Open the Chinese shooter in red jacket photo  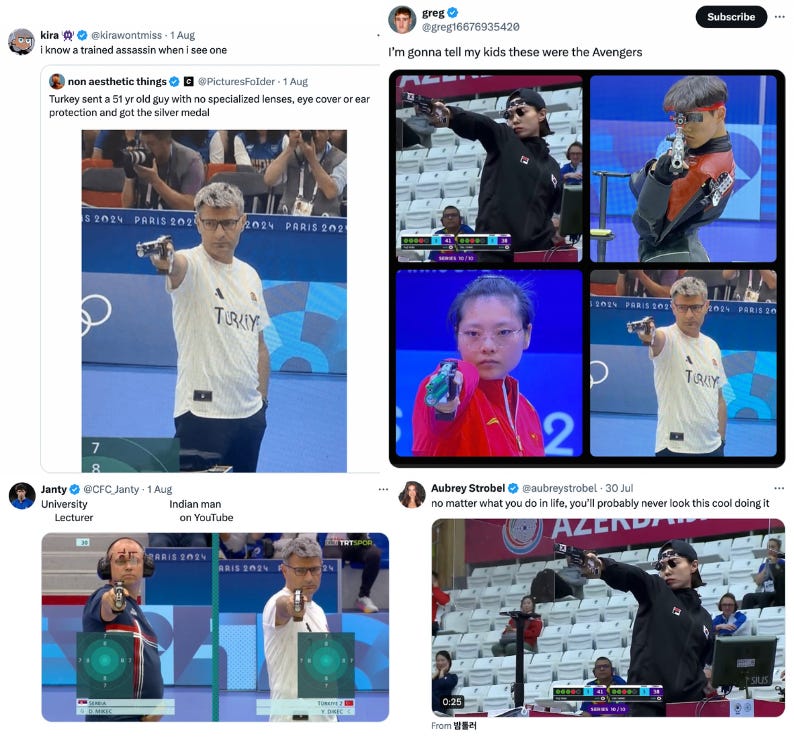click(x=489, y=363)
